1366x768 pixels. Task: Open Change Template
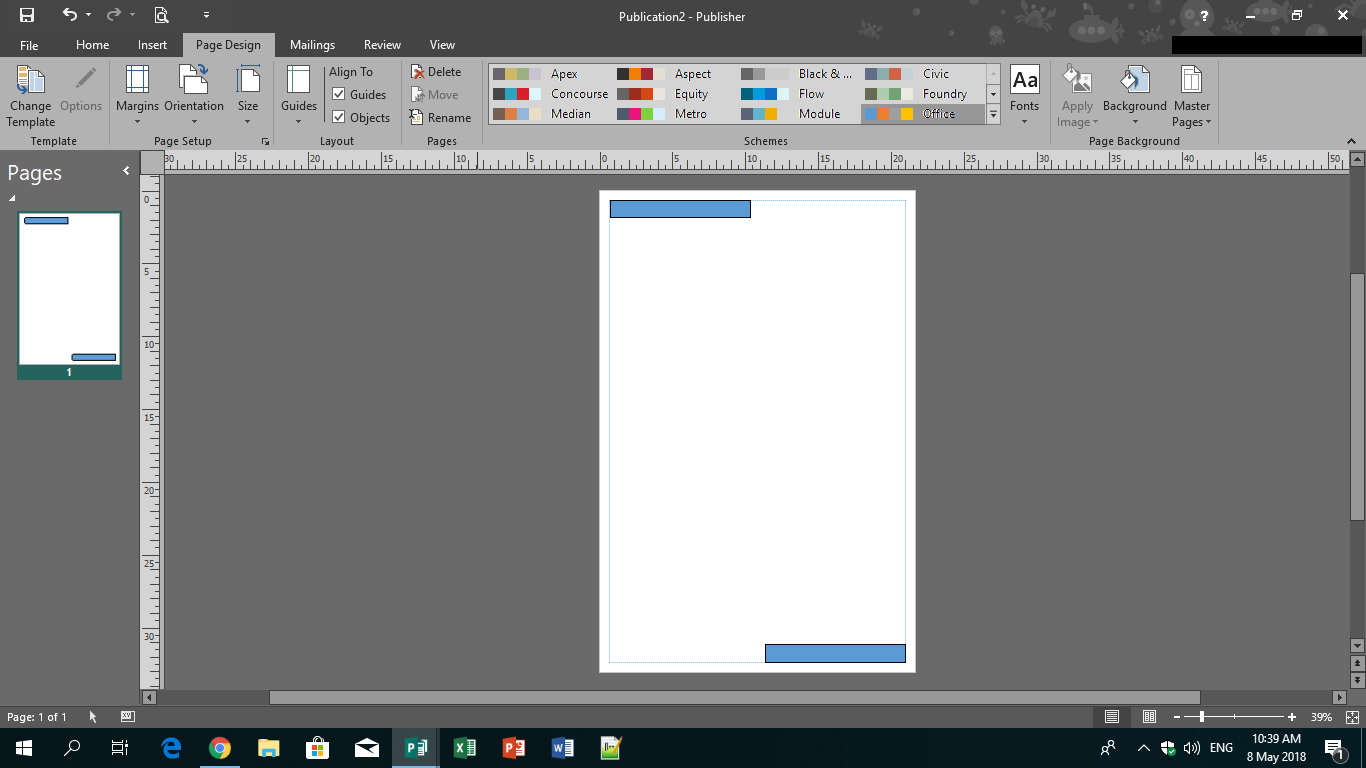30,97
